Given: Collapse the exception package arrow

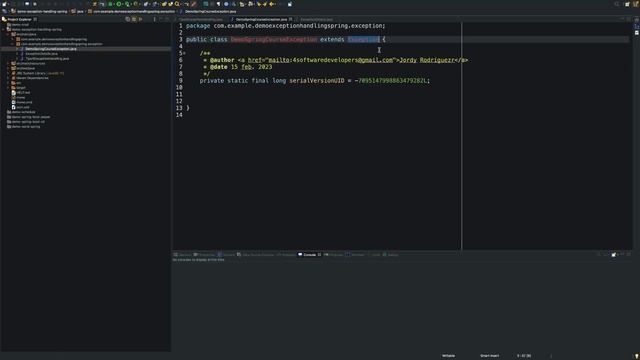Looking at the screenshot, I should [x=13, y=44].
